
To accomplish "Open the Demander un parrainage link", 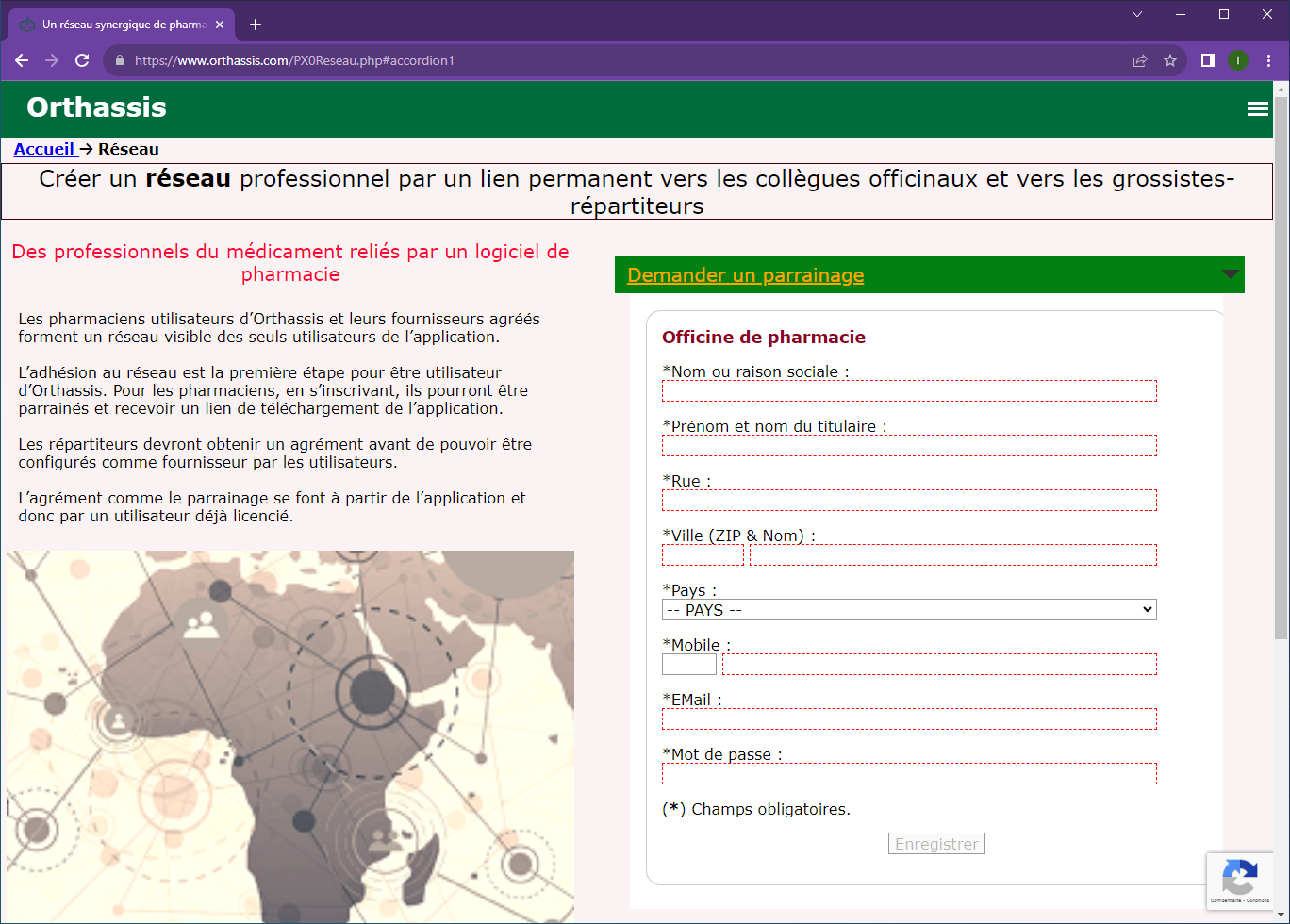I will [x=745, y=275].
